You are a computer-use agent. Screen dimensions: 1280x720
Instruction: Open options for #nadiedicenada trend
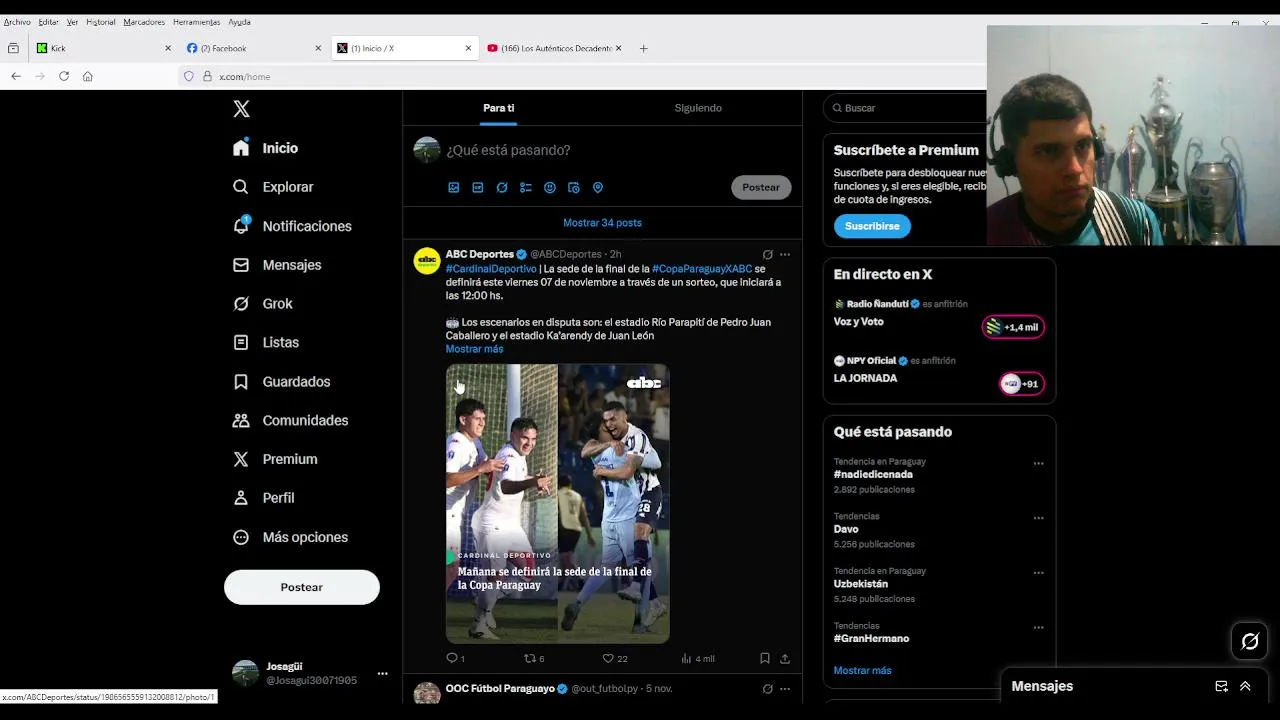point(1038,463)
